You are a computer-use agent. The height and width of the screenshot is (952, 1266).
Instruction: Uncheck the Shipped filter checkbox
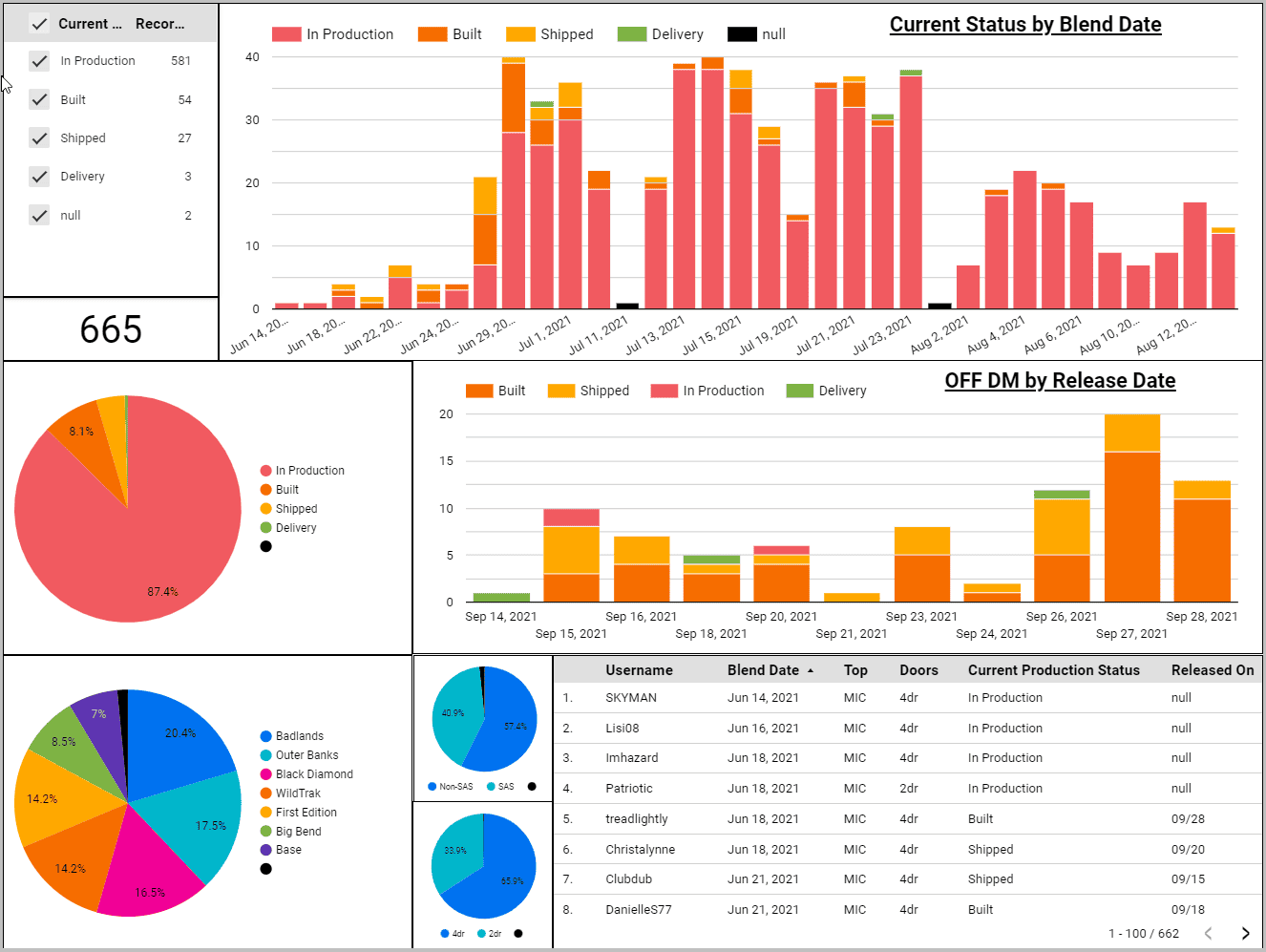point(39,138)
